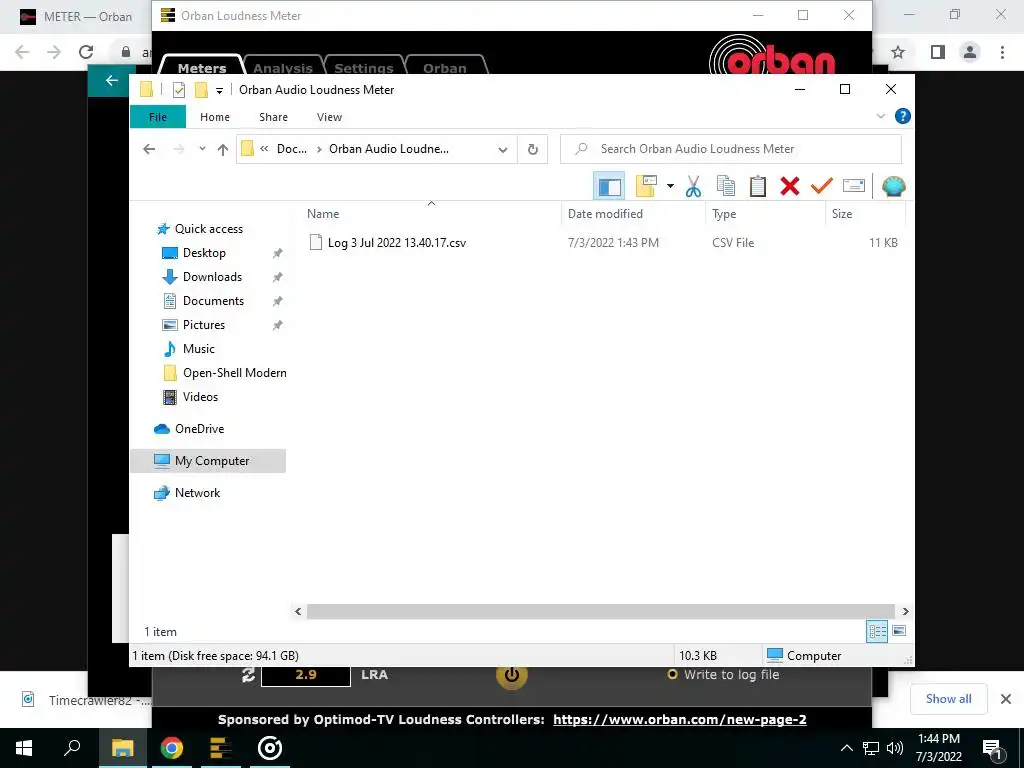Click the power button in Orban meter
Screen dimensions: 1024x768
pos(511,675)
